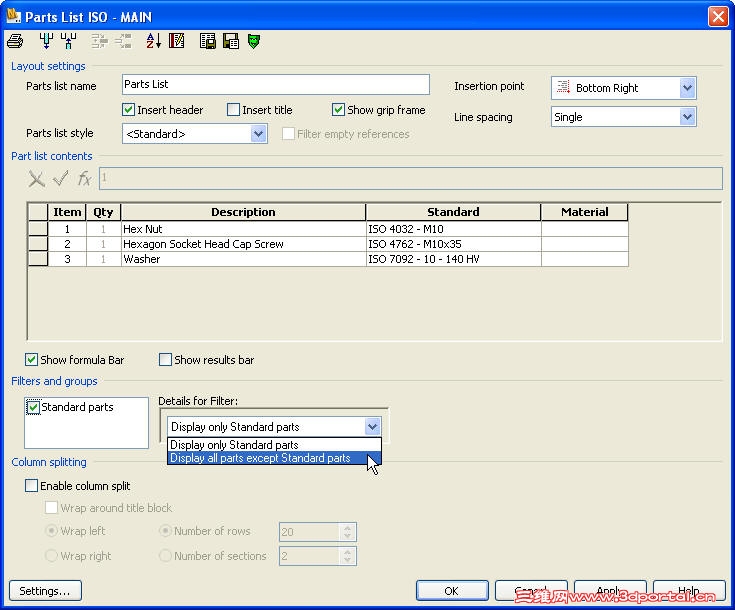Enable the Insert title checkbox
Viewport: 735px width, 610px height.
[x=233, y=110]
